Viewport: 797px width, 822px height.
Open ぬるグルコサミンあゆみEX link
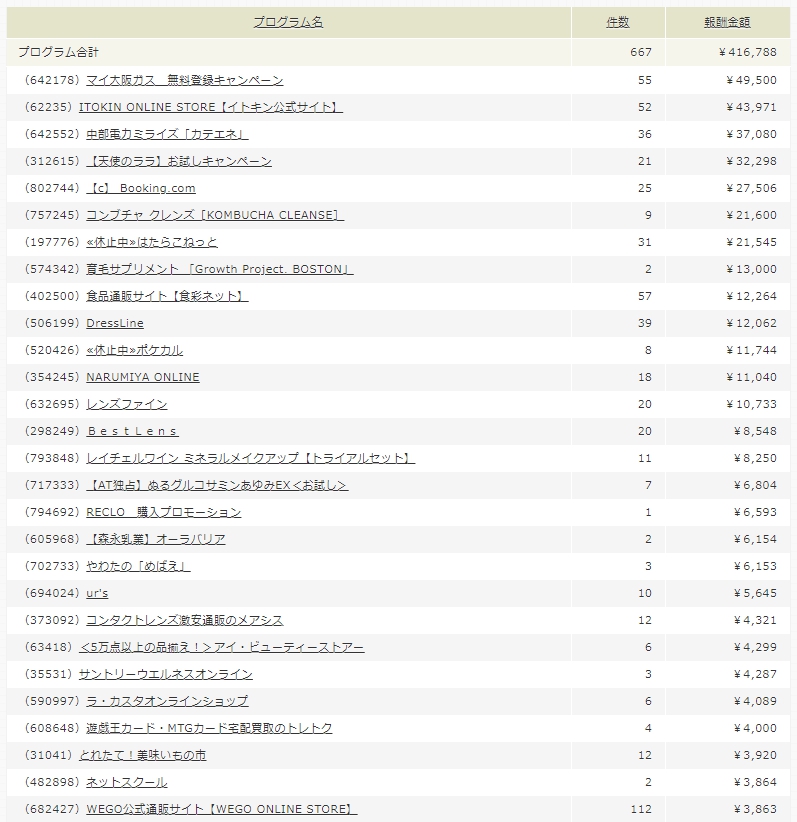pyautogui.click(x=217, y=485)
